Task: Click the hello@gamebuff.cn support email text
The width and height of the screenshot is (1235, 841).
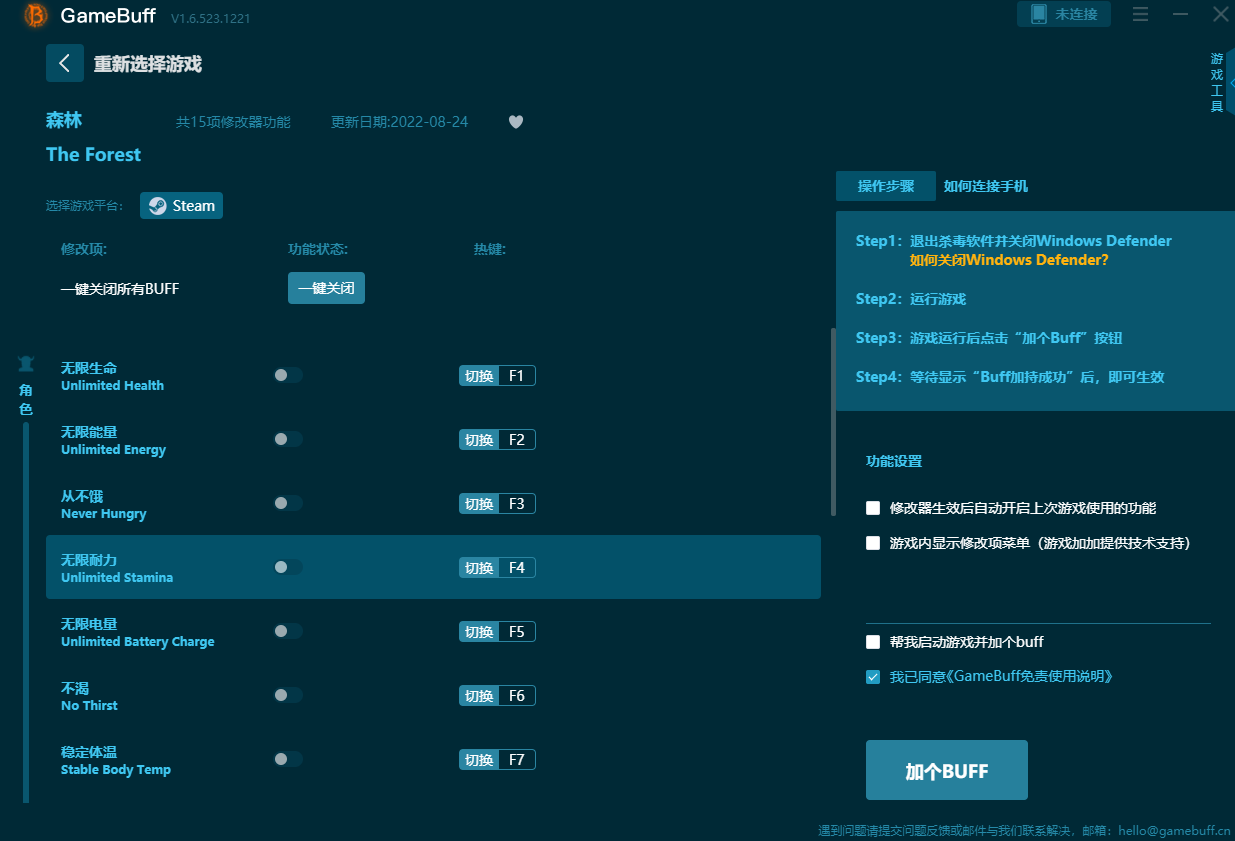Action: [x=1174, y=830]
